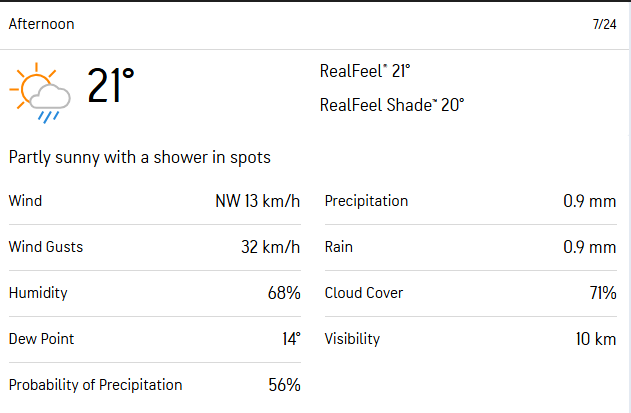Select the 'Partly sunny with a shower' description

pyautogui.click(x=140, y=157)
